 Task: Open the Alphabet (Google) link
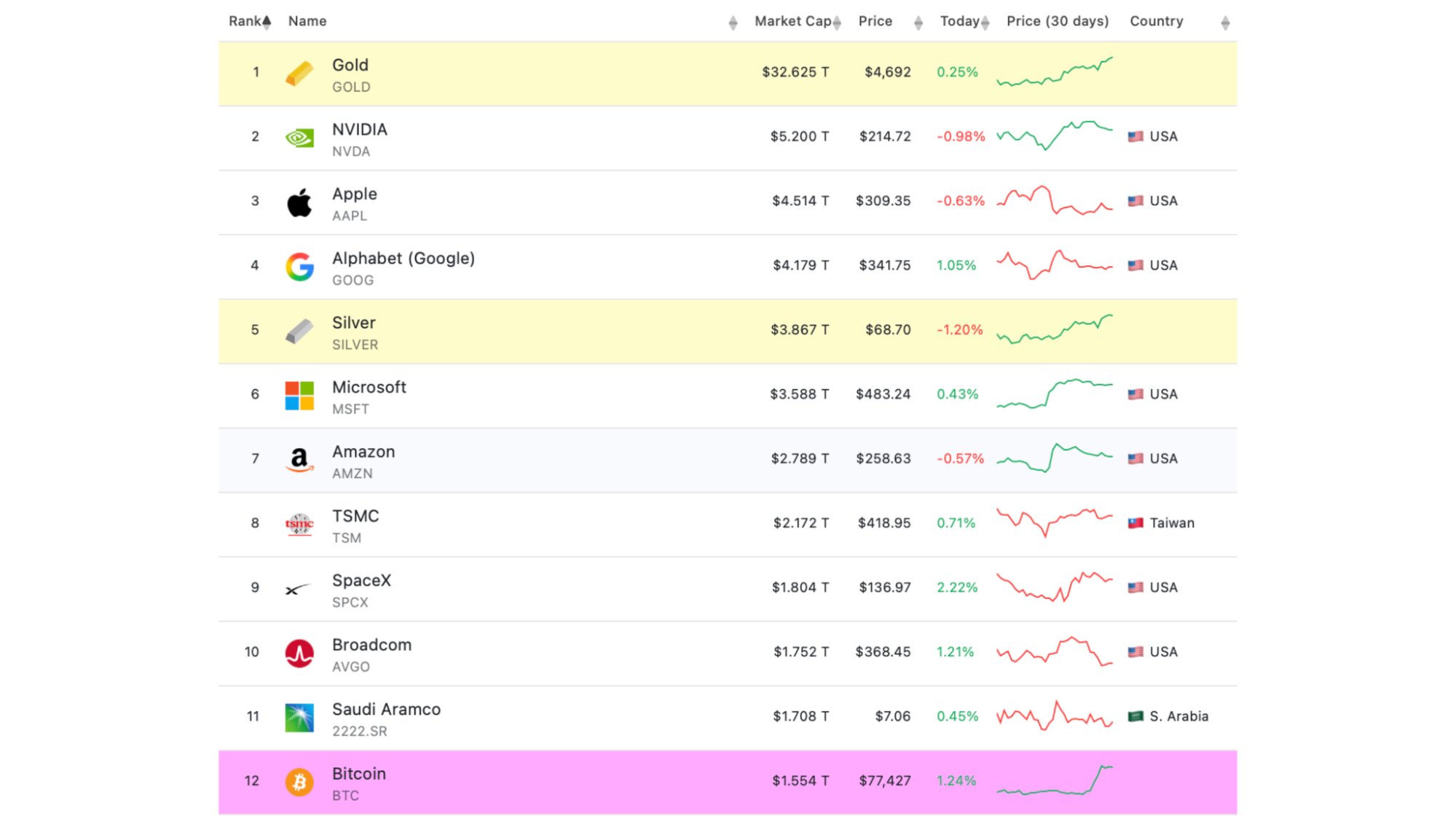tap(404, 259)
